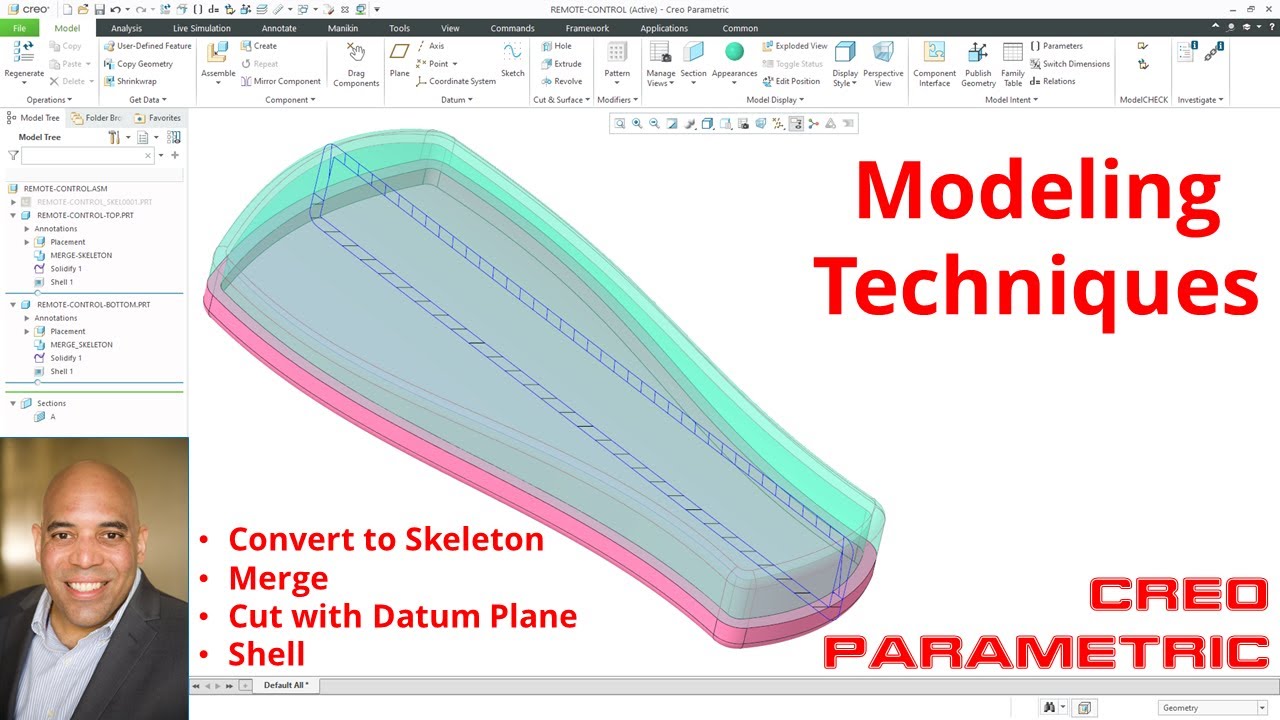Click Zoom In in graphics toolbar
Image resolution: width=1280 pixels, height=720 pixels.
click(637, 124)
